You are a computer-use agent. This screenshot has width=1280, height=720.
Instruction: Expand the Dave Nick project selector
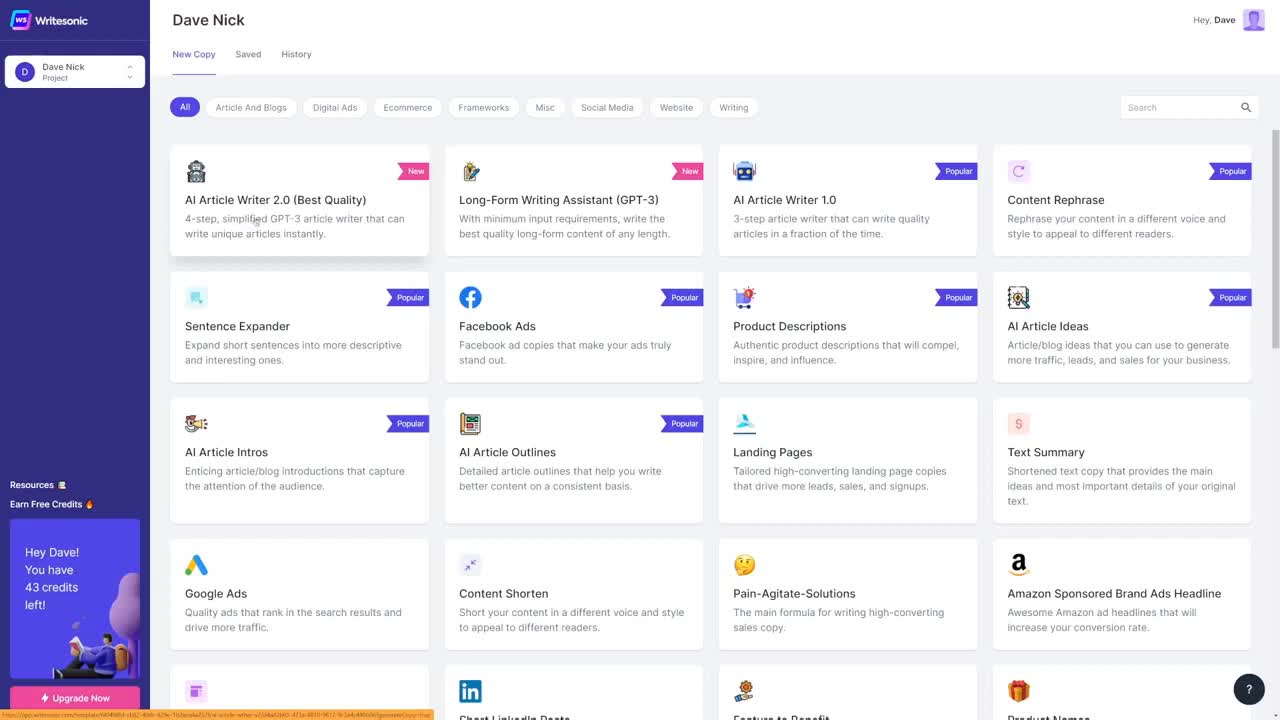tap(75, 72)
